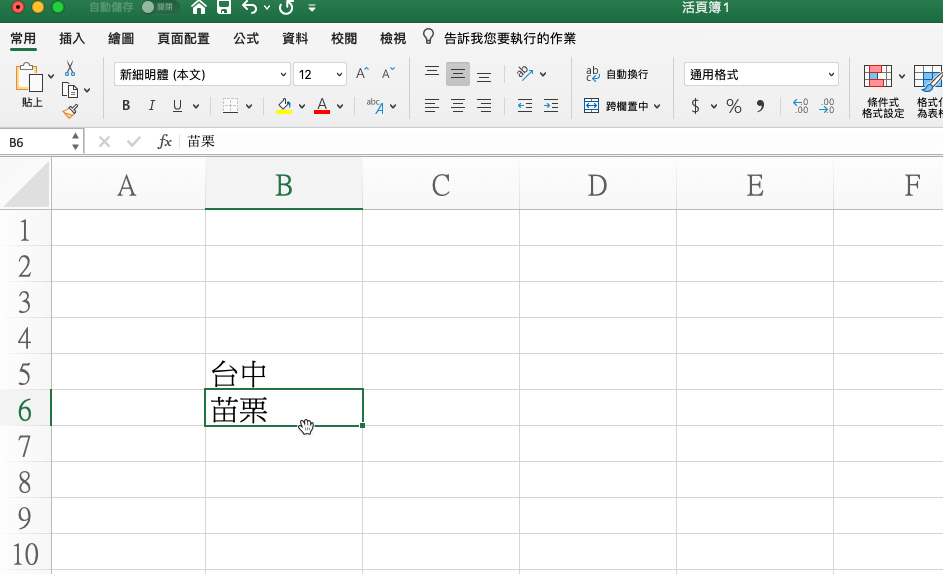Screen dimensions: 943x574
Task: Open number format 通用格式 dropdown
Action: click(831, 75)
